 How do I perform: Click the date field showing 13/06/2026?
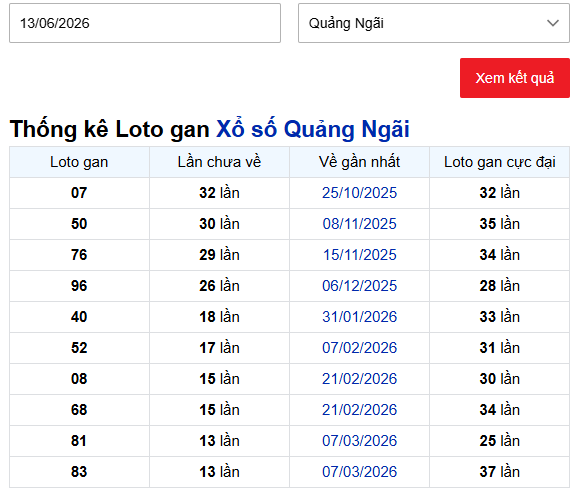[x=145, y=23]
